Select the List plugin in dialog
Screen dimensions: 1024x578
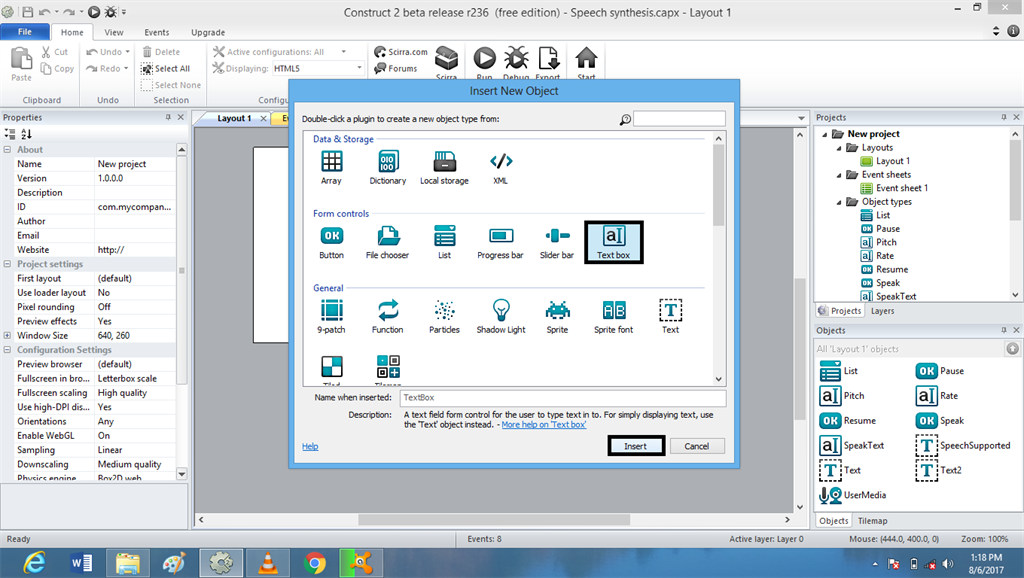click(x=444, y=242)
